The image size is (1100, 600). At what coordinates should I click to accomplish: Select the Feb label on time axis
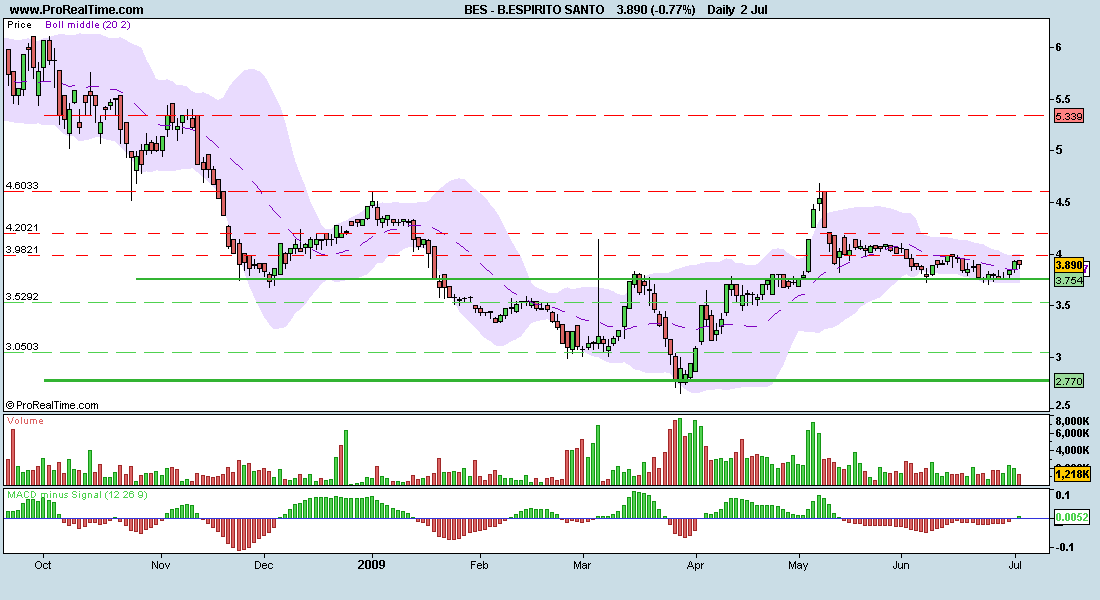point(479,565)
